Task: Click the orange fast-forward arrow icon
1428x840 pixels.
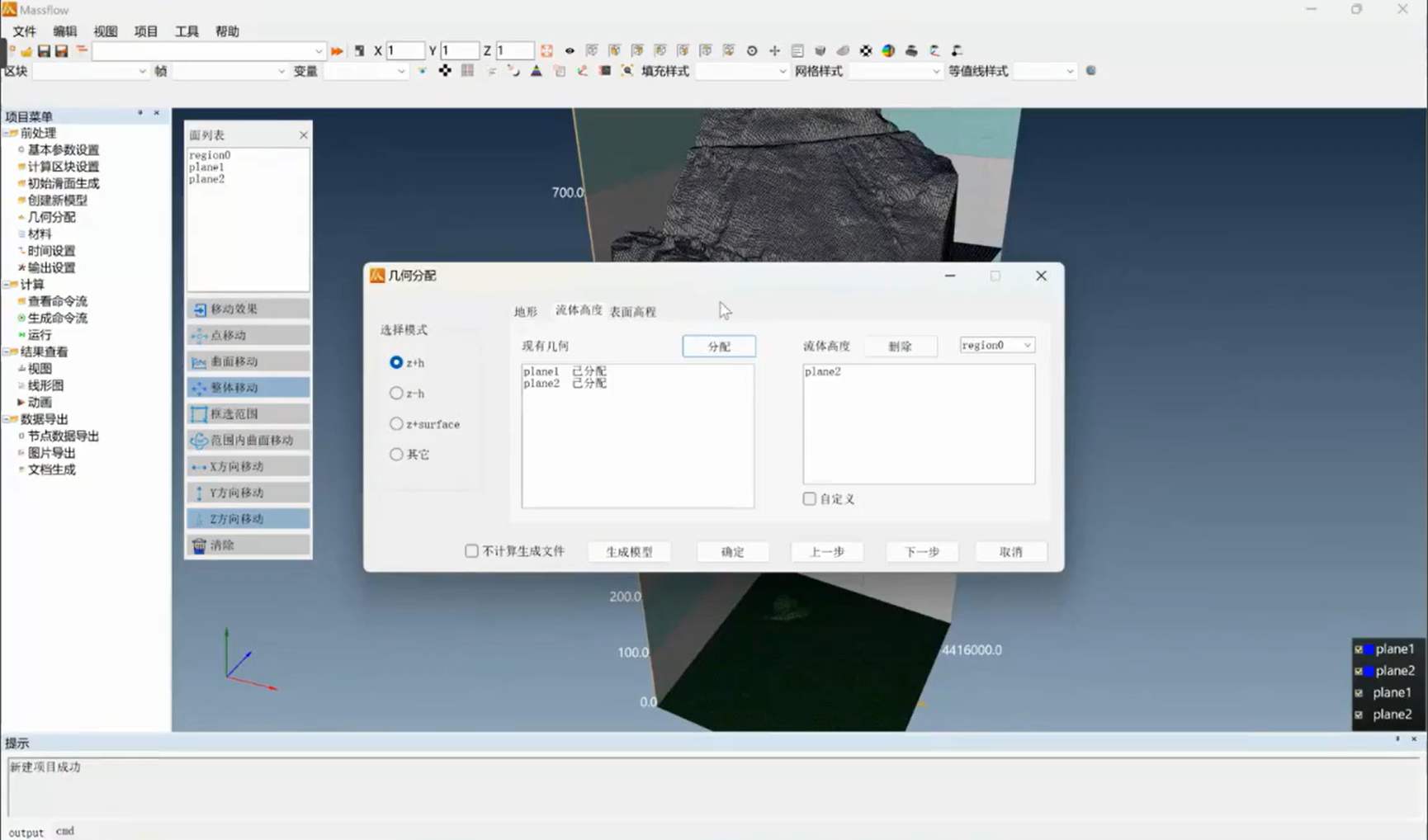Action: click(x=337, y=51)
